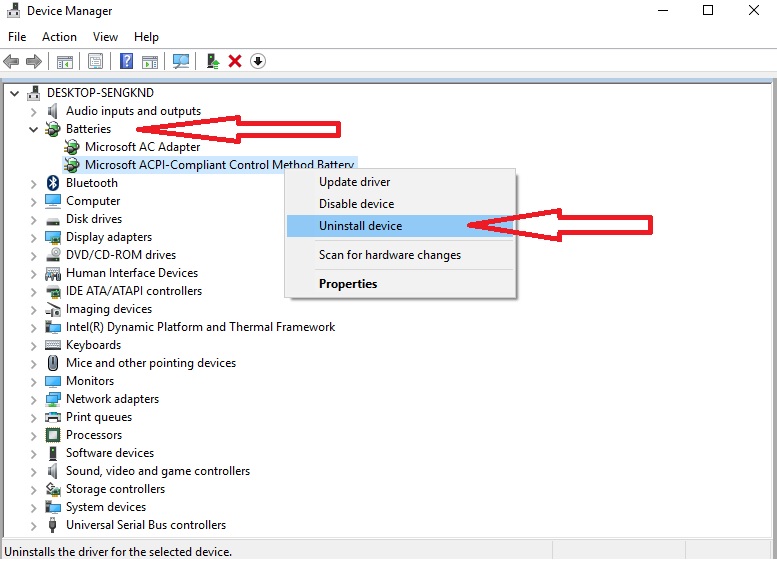Viewport: 777px width, 569px height.
Task: Click the Device Manager title bar icon
Action: pyautogui.click(x=13, y=10)
